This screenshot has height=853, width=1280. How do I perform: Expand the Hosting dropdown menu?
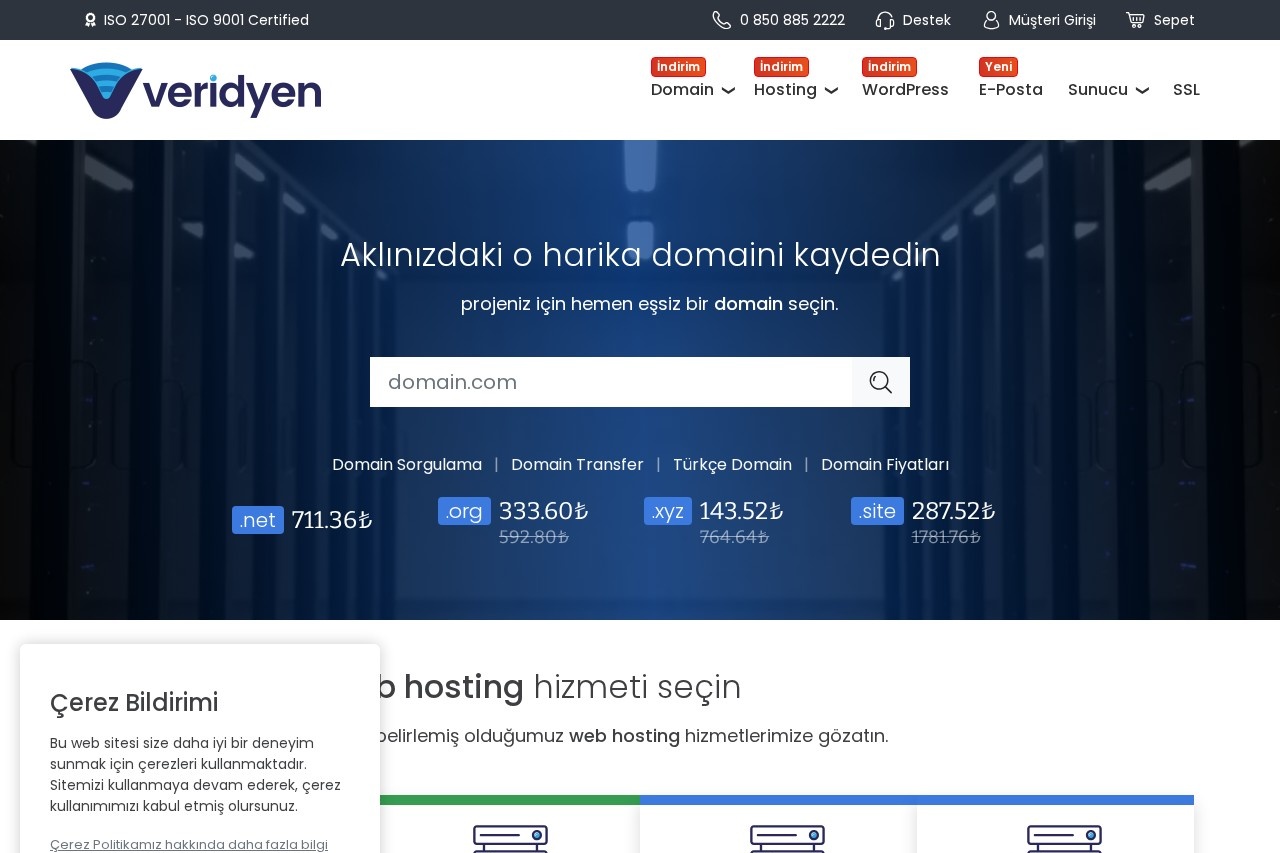click(831, 91)
